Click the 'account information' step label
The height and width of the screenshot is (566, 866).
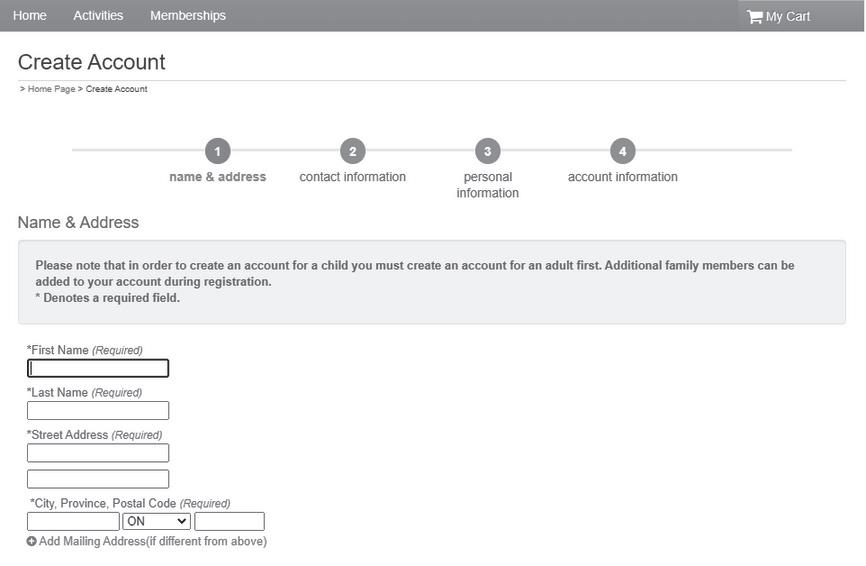click(x=622, y=177)
